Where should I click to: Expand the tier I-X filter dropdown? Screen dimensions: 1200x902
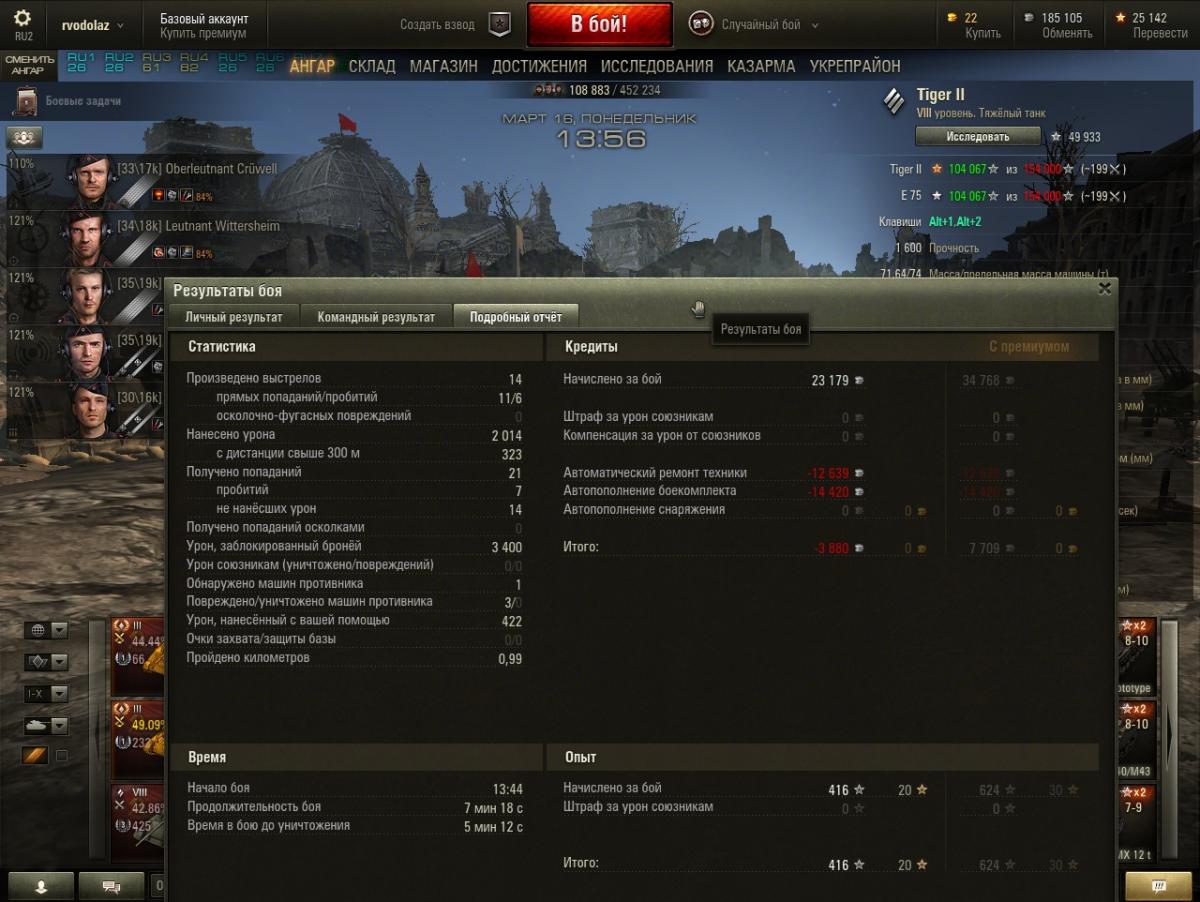pos(47,693)
